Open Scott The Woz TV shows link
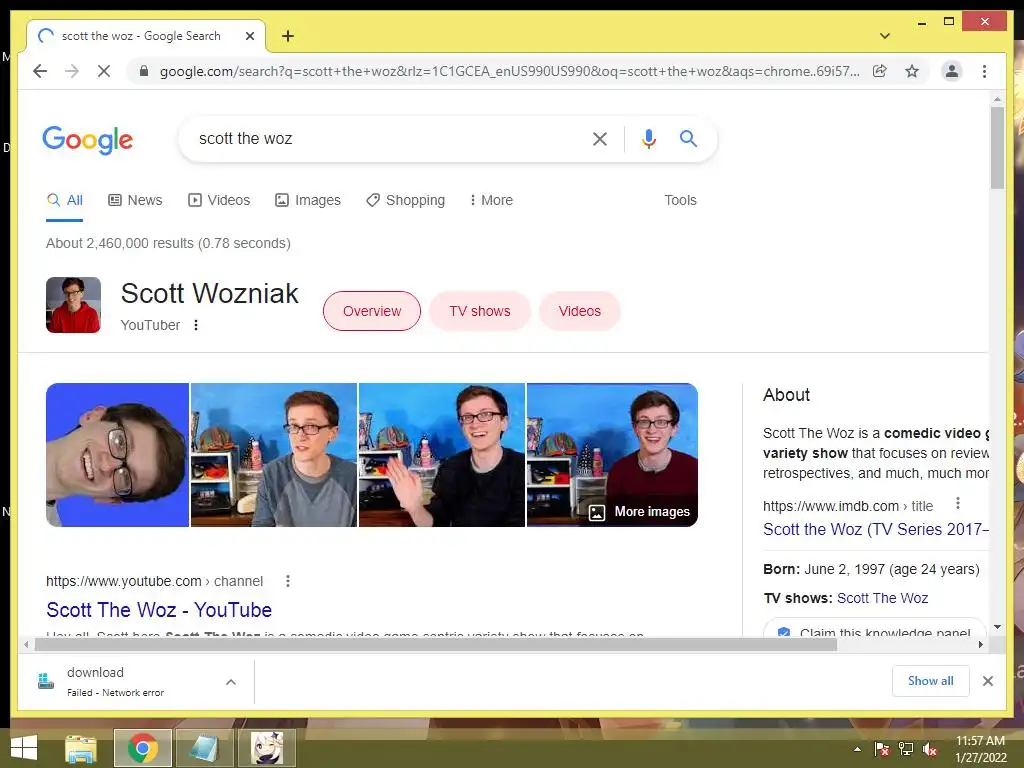Viewport: 1024px width, 768px height. [882, 598]
